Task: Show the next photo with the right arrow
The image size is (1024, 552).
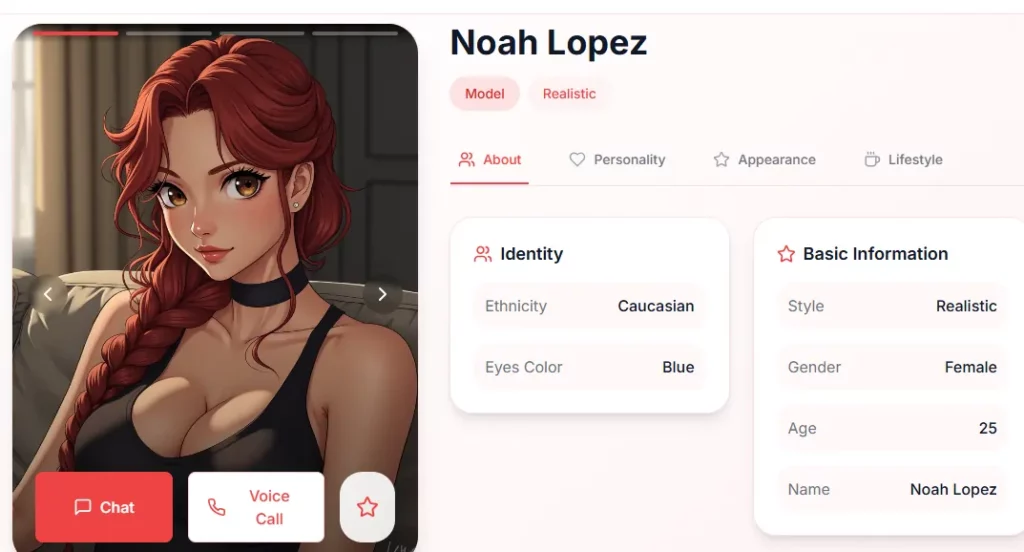Action: pos(382,295)
